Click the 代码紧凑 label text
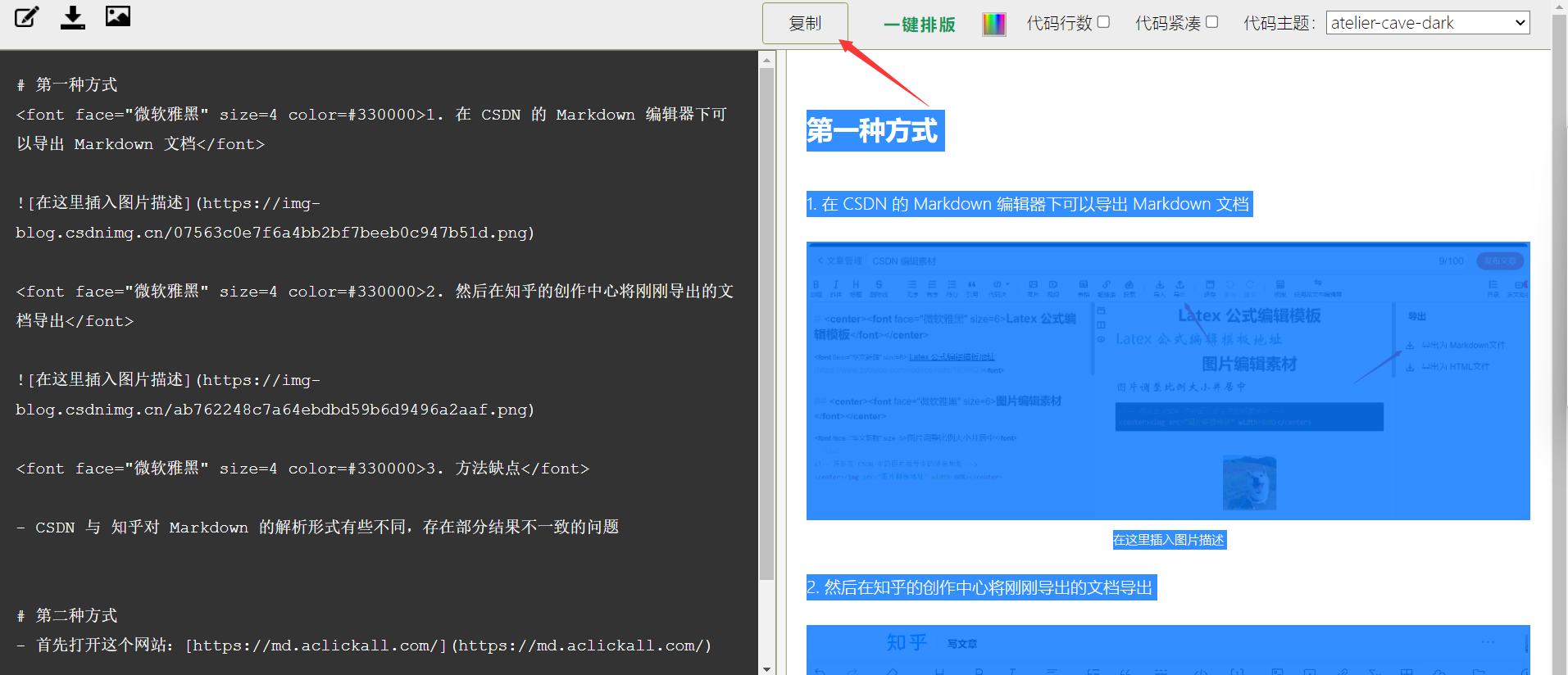Viewport: 1568px width, 675px height. coord(1168,23)
